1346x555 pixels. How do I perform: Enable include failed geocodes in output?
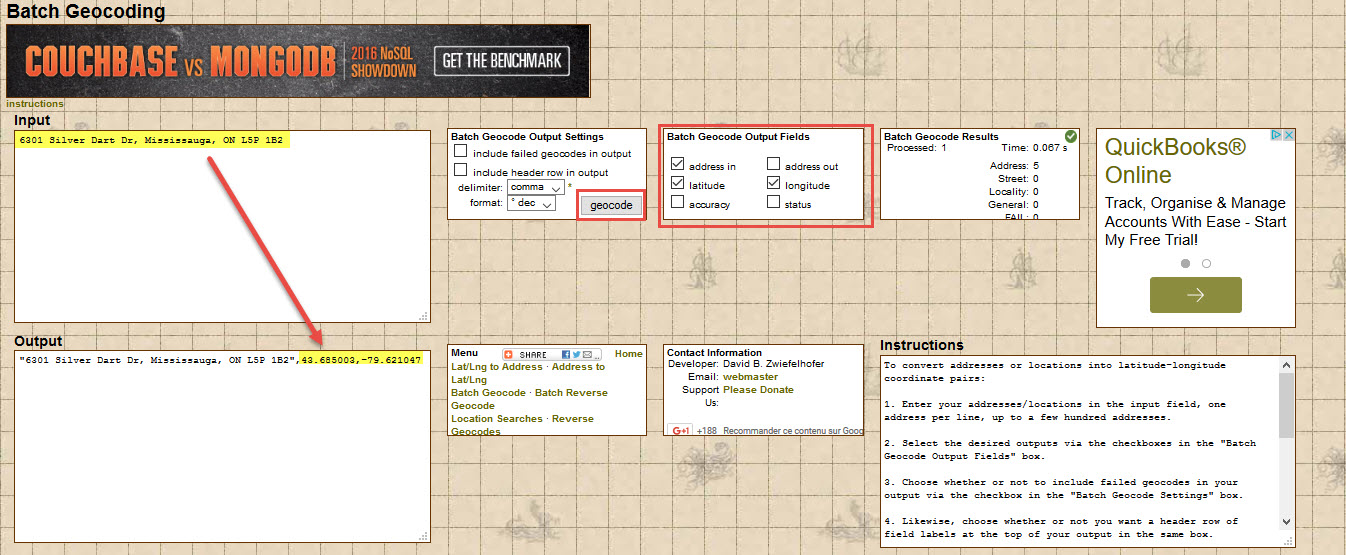(x=461, y=152)
